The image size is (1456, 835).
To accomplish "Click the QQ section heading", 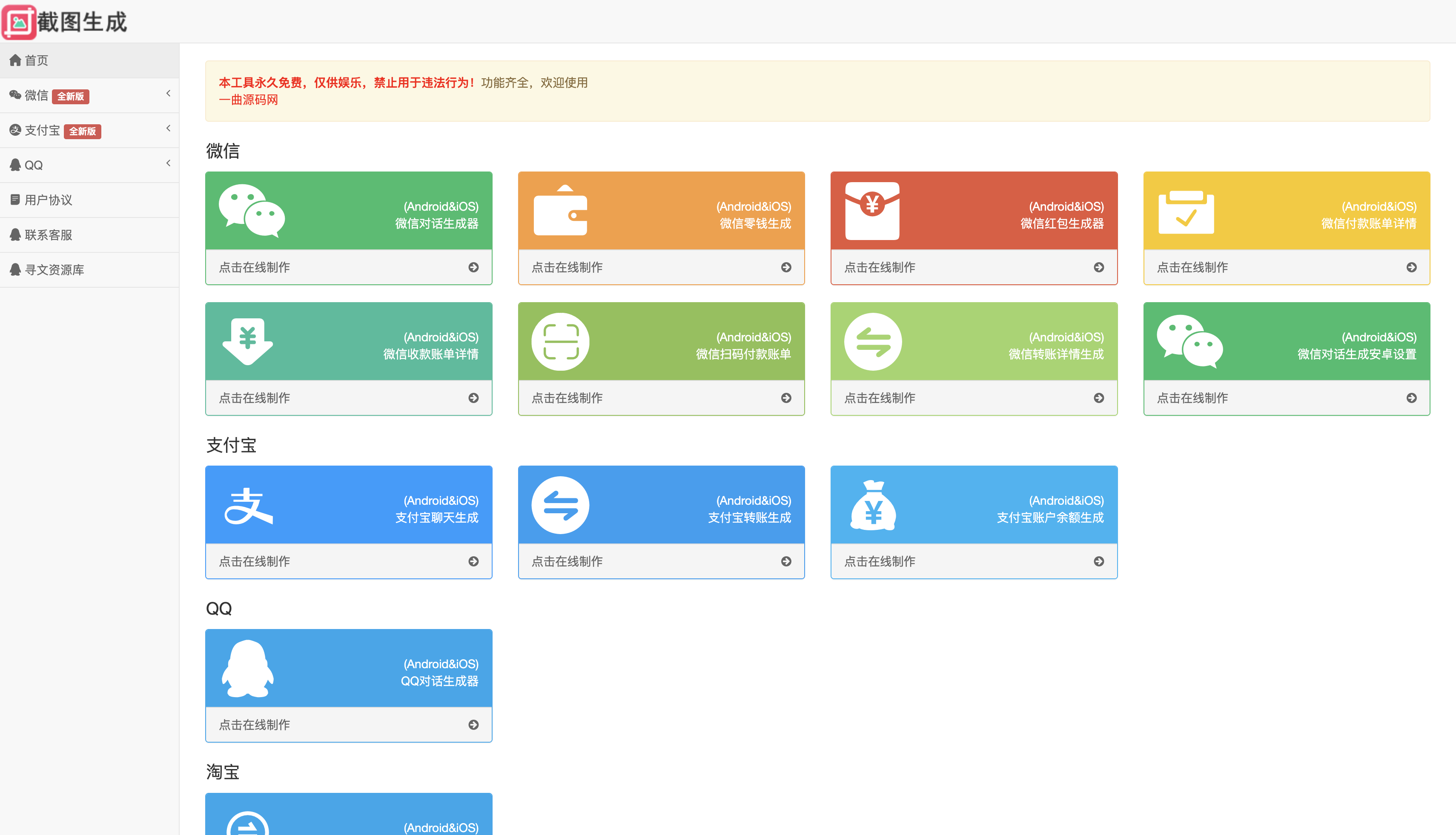I will tap(219, 609).
